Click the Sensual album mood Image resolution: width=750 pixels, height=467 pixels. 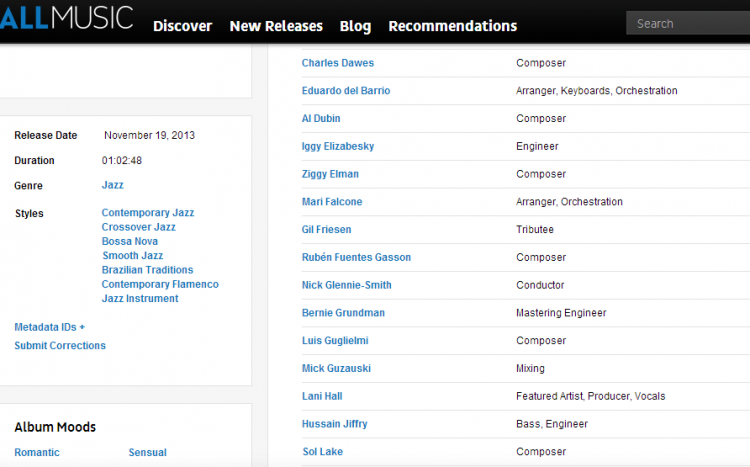[147, 453]
